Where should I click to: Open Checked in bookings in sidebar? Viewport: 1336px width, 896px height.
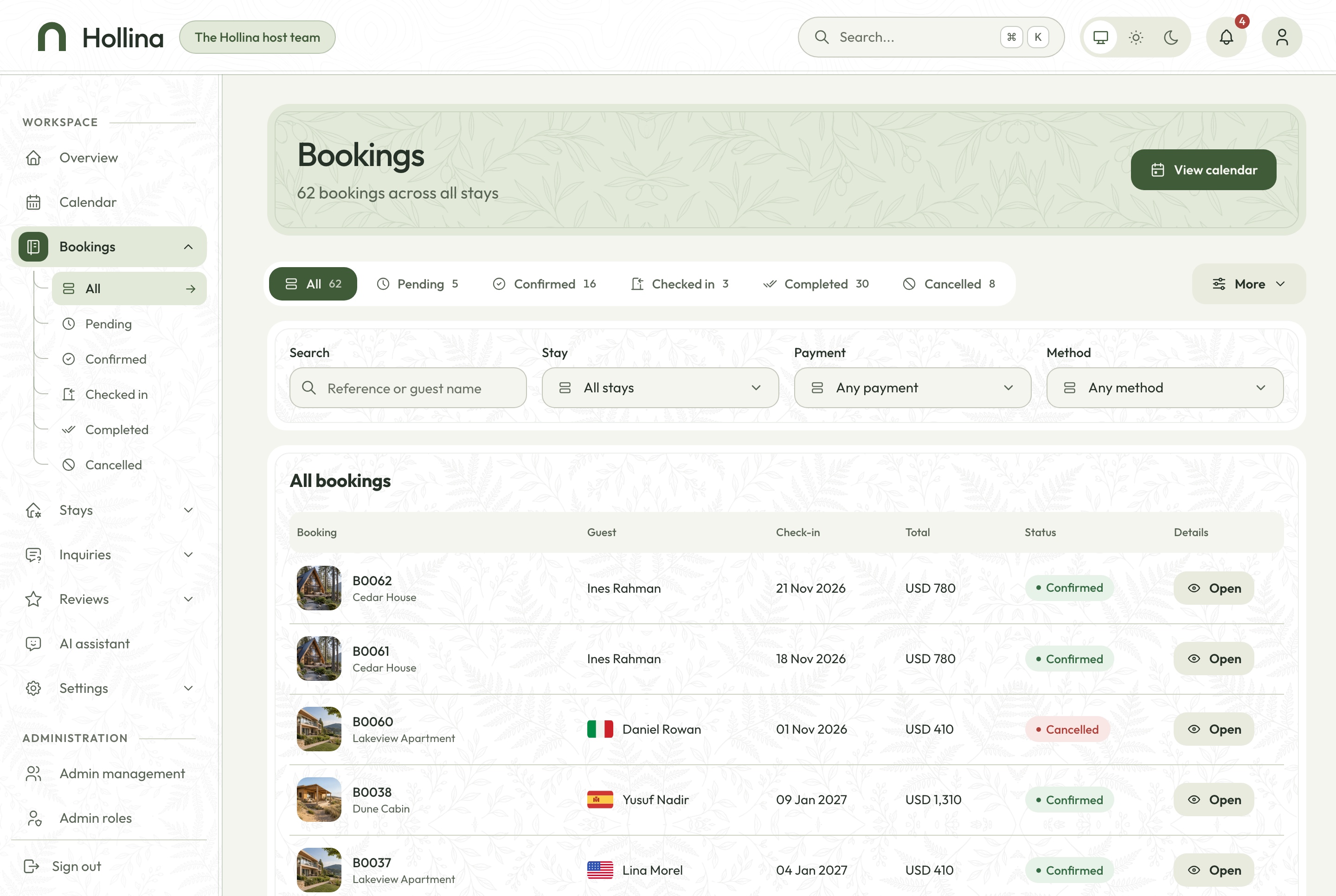[129, 394]
